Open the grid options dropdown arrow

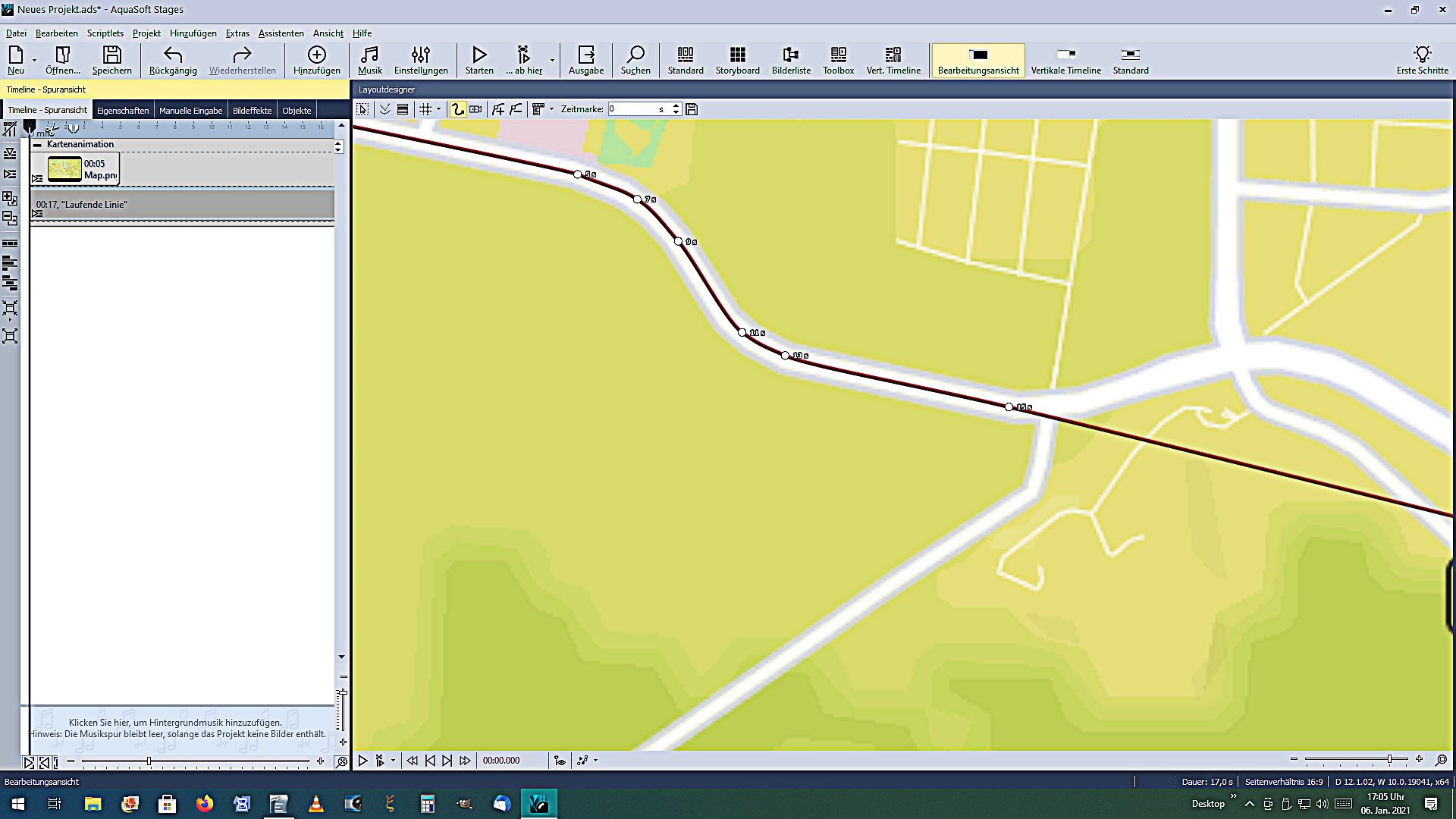pos(438,109)
